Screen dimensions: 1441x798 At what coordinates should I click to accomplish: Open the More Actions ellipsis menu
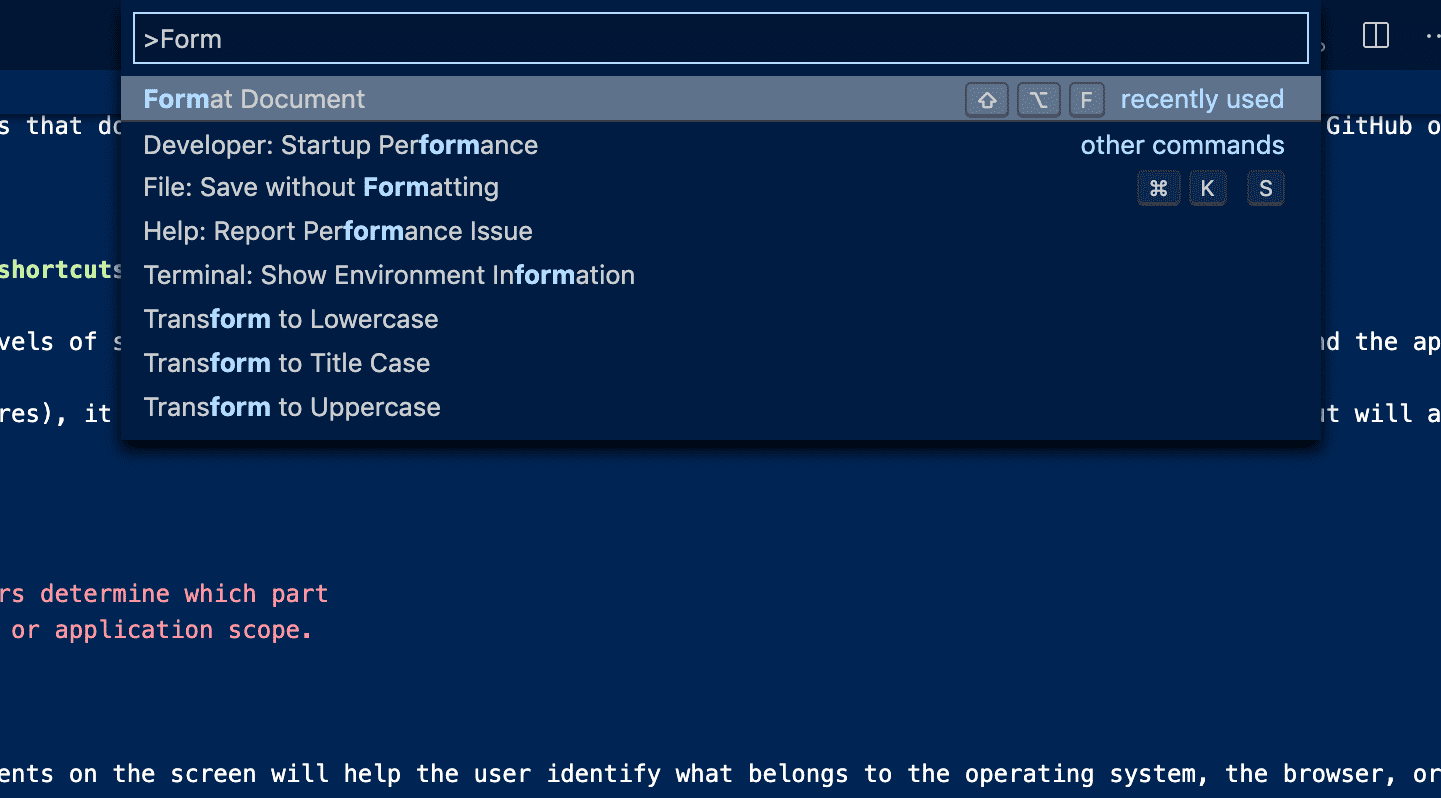(x=1432, y=36)
